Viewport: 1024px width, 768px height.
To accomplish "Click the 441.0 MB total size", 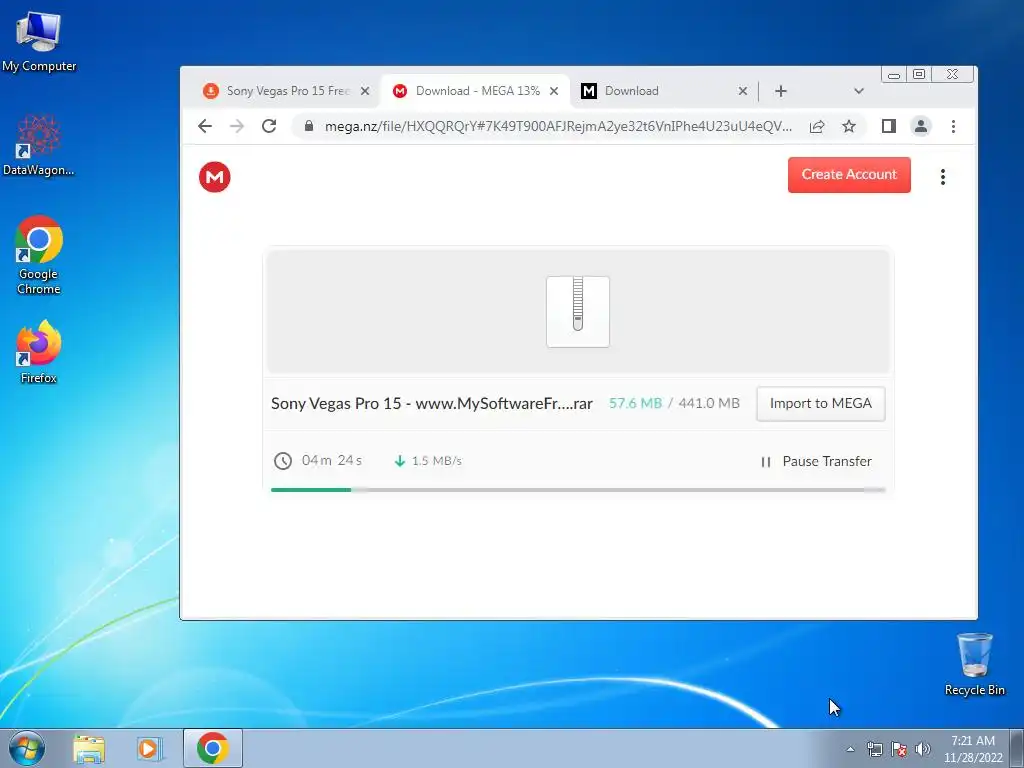I will tap(709, 403).
